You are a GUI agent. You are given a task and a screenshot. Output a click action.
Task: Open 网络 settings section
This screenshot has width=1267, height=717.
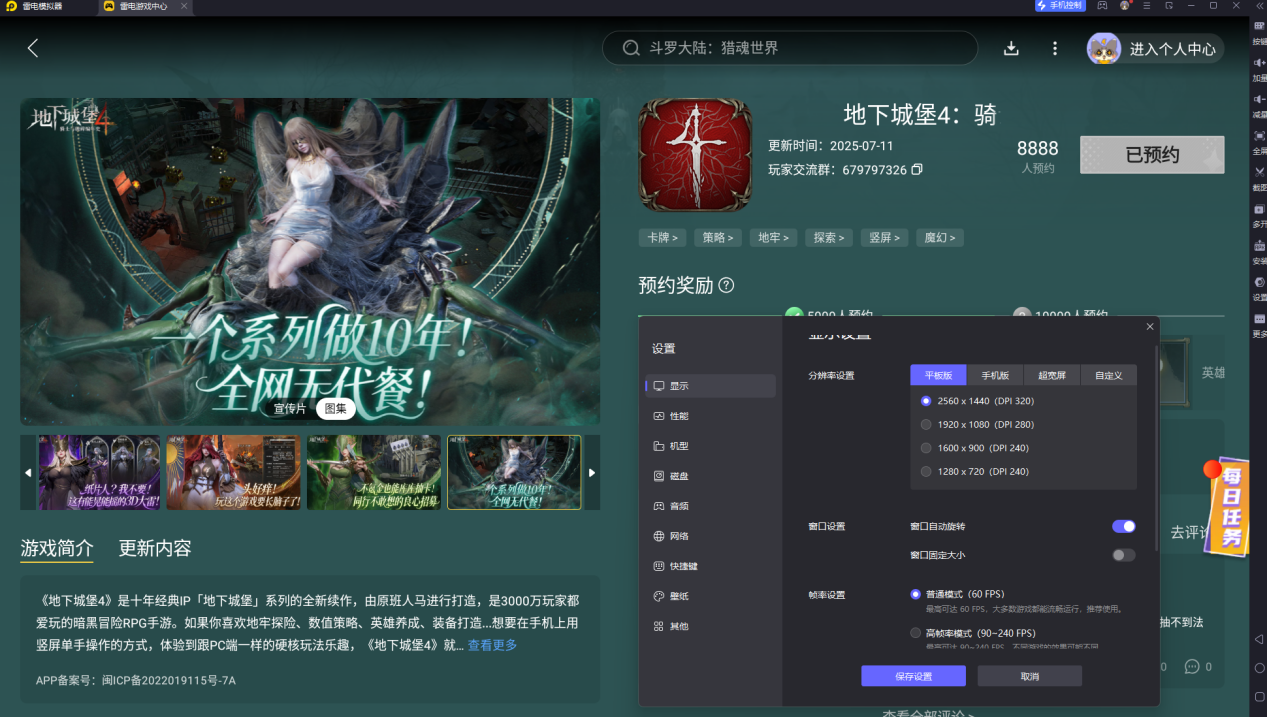(711, 536)
